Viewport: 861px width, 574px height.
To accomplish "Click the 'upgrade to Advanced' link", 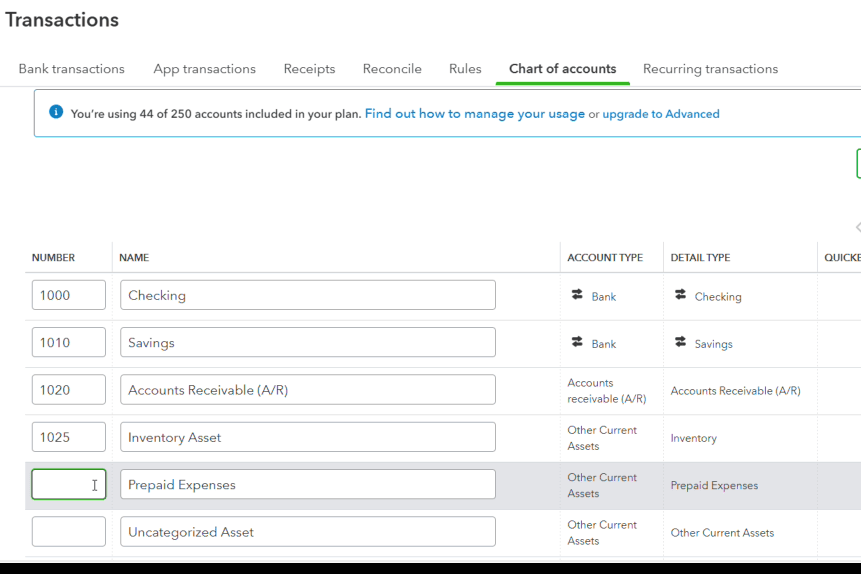I will 661,114.
